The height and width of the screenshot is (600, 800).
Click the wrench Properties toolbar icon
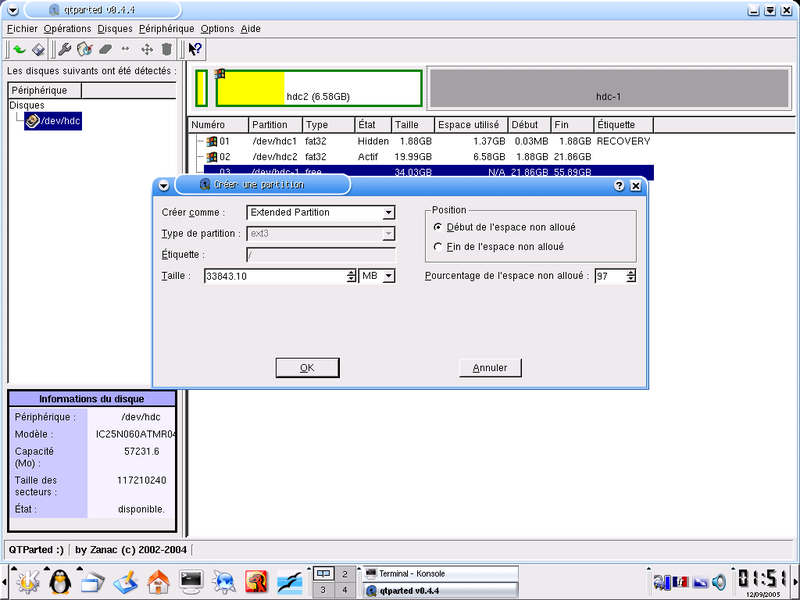tap(64, 49)
